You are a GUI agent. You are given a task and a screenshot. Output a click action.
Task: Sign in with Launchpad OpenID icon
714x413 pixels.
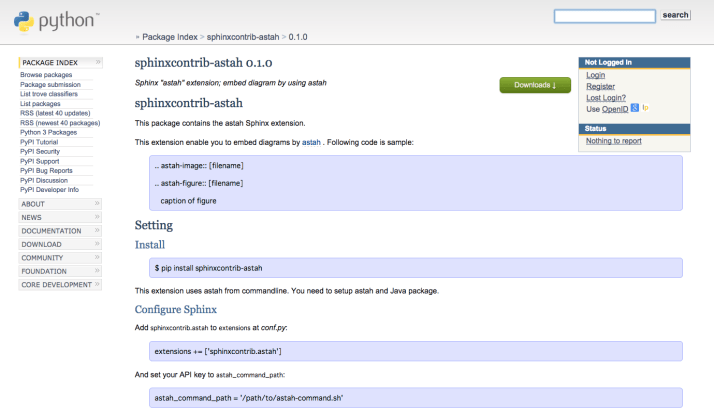[646, 108]
